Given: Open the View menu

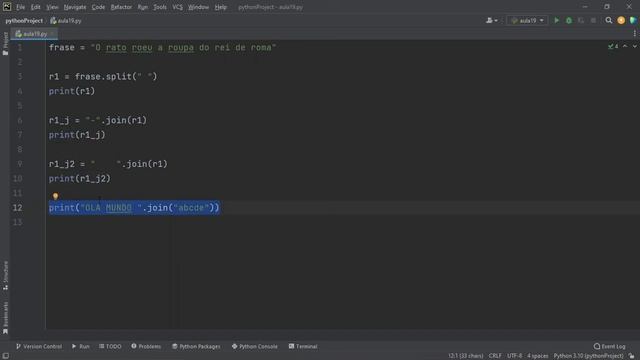Looking at the screenshot, I should pos(52,7).
